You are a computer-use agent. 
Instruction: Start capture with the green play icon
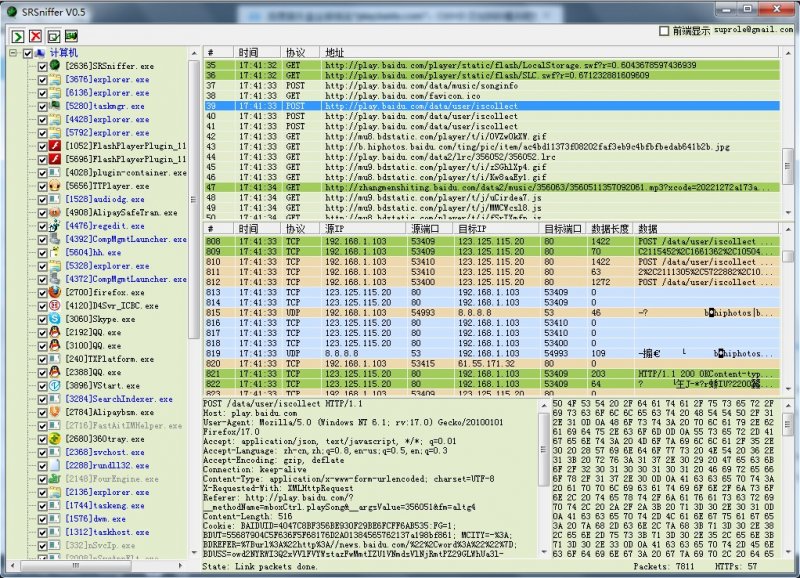coord(18,36)
